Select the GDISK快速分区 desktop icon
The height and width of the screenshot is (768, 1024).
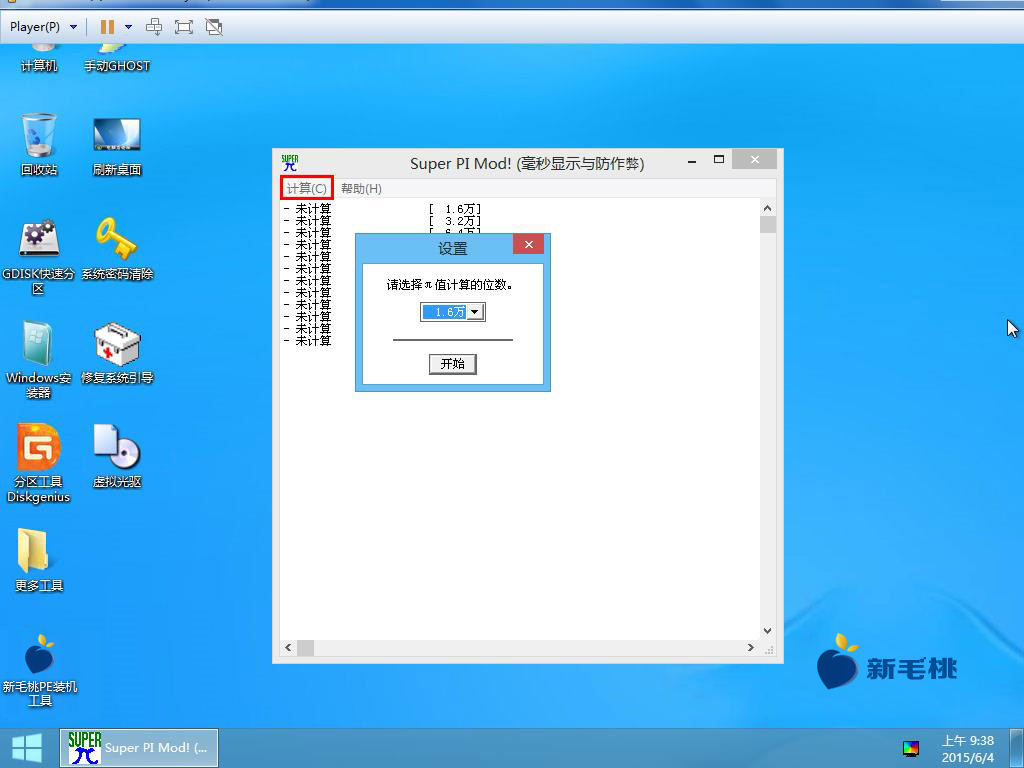coord(39,255)
